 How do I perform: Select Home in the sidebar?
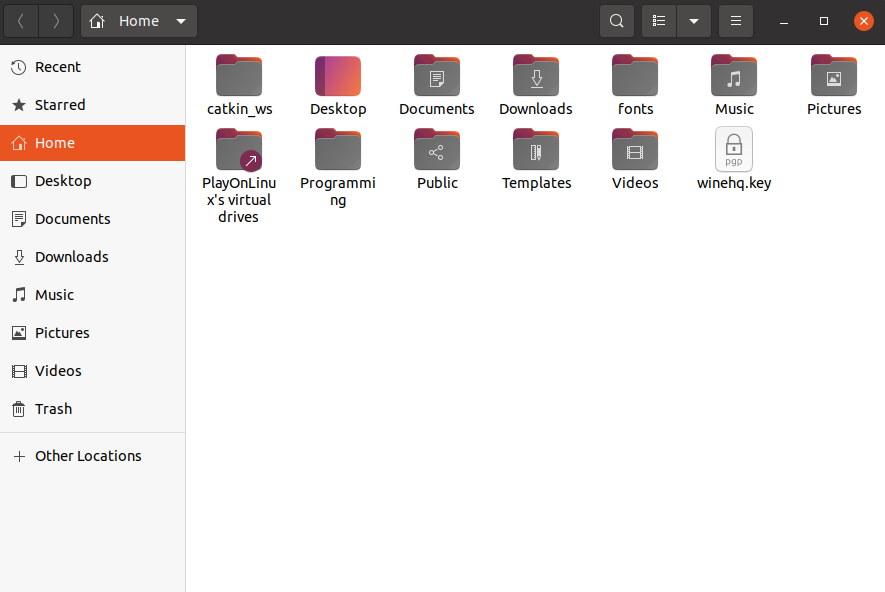pos(93,143)
